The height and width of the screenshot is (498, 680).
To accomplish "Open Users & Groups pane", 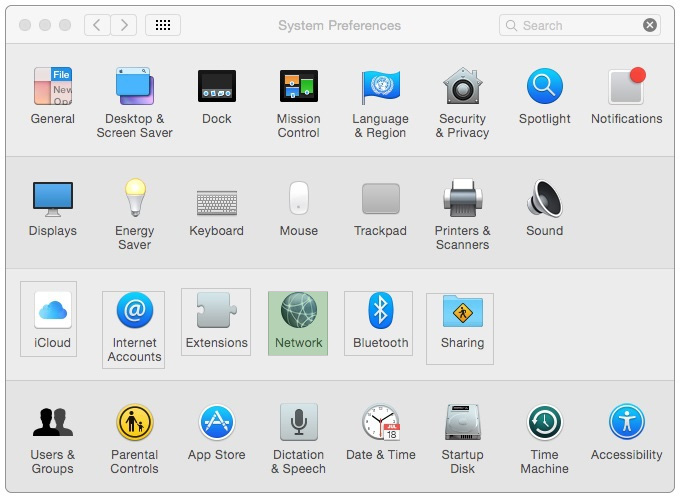I will [52, 439].
